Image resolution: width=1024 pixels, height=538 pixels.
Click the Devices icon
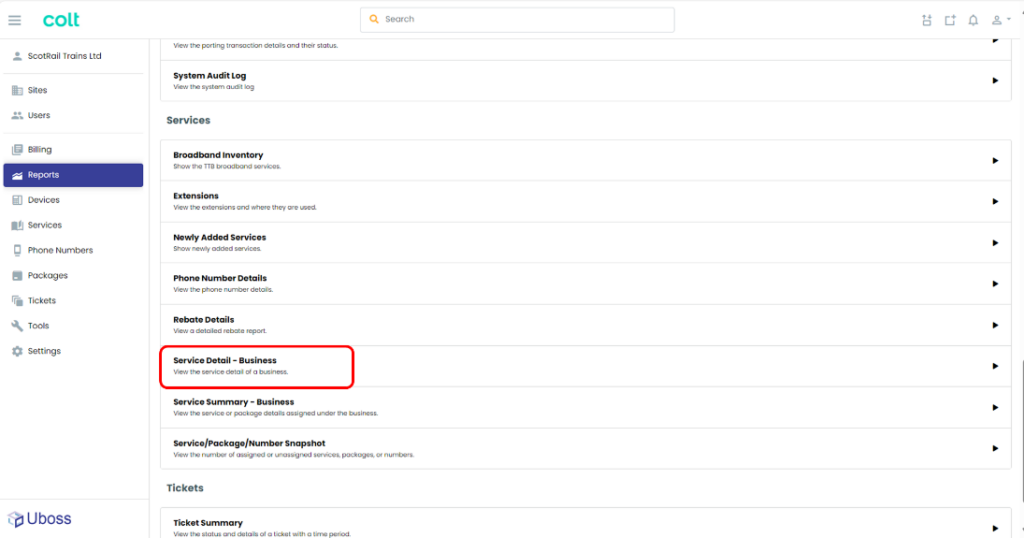click(x=17, y=200)
